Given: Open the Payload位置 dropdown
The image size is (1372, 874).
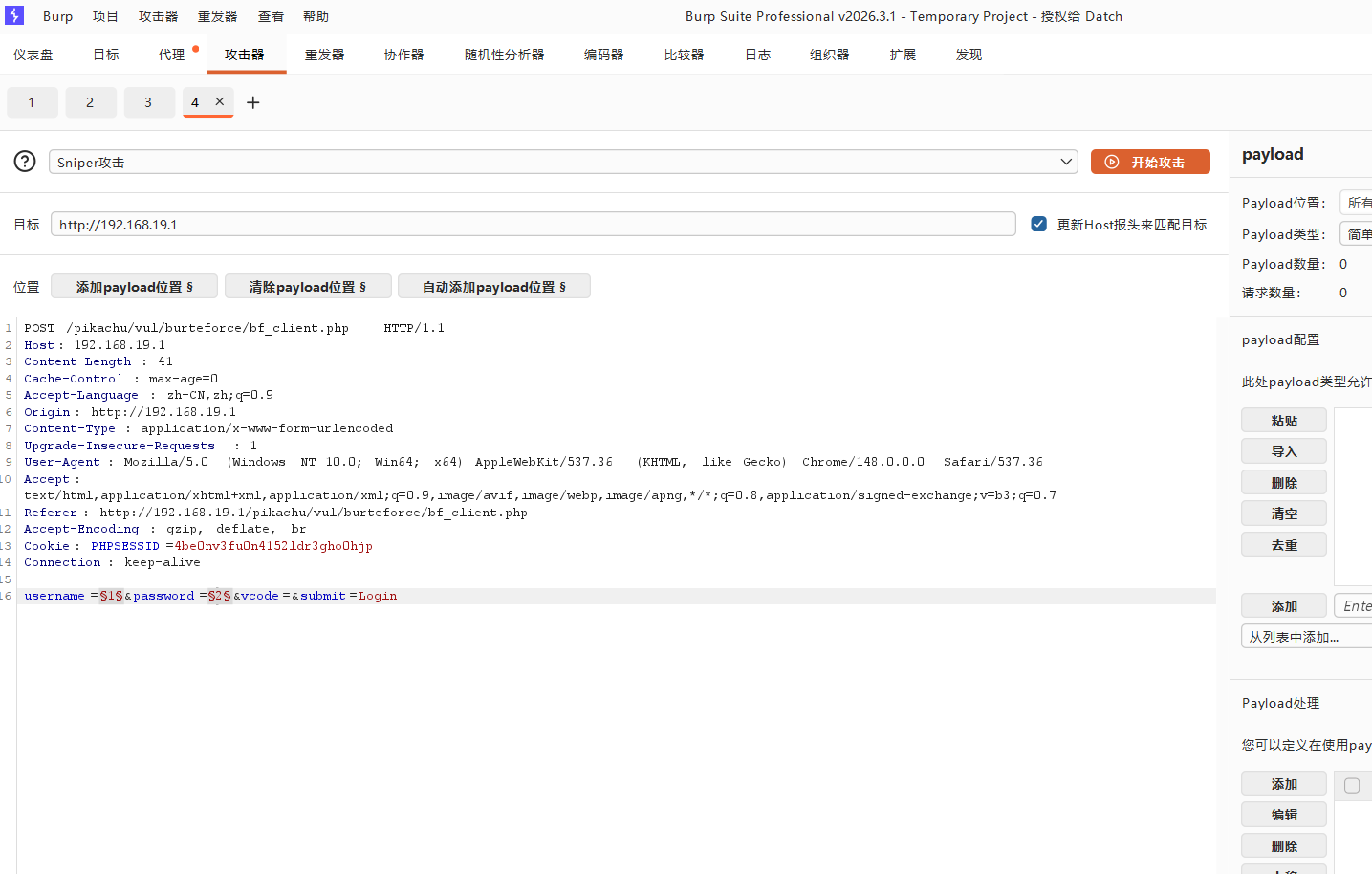Looking at the screenshot, I should coord(1356,203).
